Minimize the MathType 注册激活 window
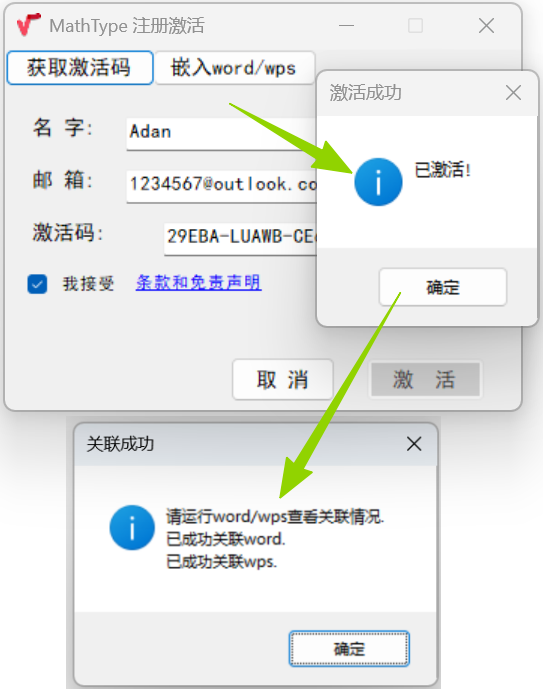The image size is (543, 693). [x=346, y=26]
